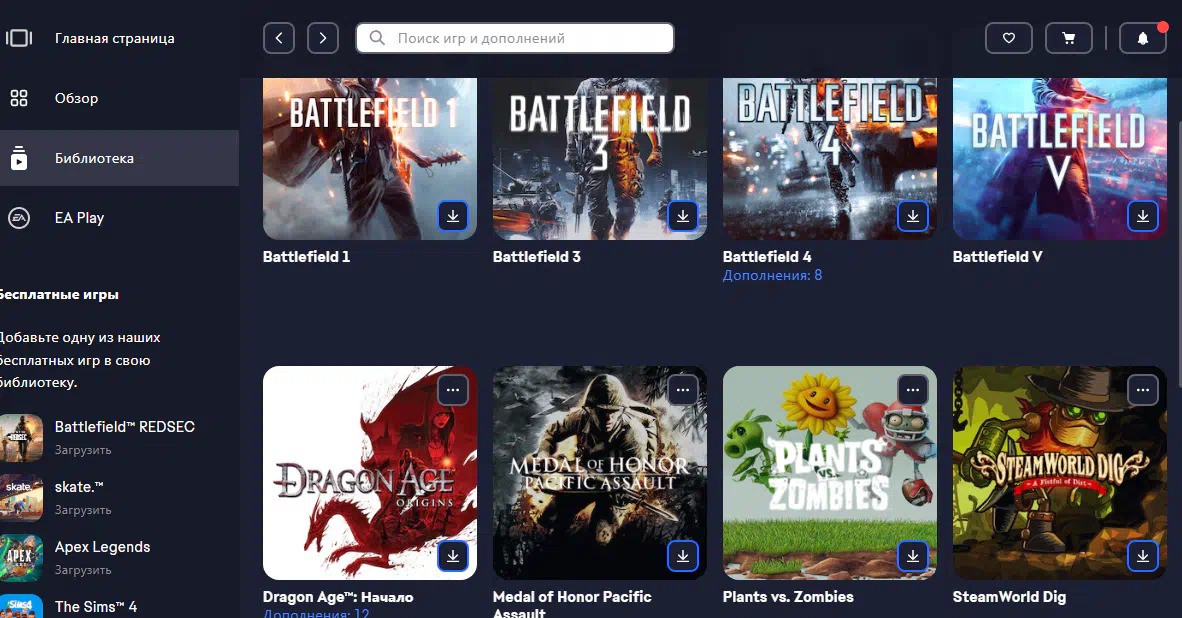1182x618 pixels.
Task: Click the sidebar collapse icon
Action: pos(19,38)
